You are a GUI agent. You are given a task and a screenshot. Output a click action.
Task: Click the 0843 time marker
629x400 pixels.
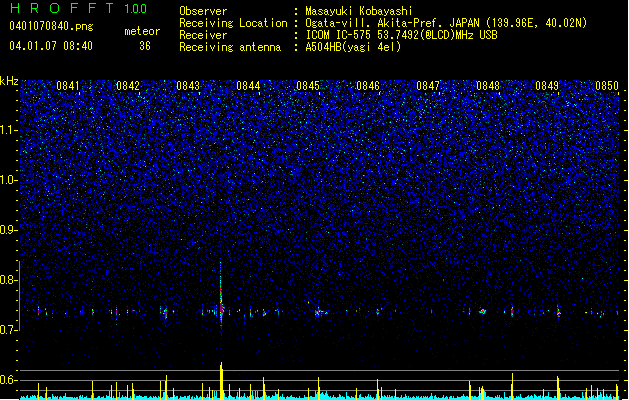point(188,86)
